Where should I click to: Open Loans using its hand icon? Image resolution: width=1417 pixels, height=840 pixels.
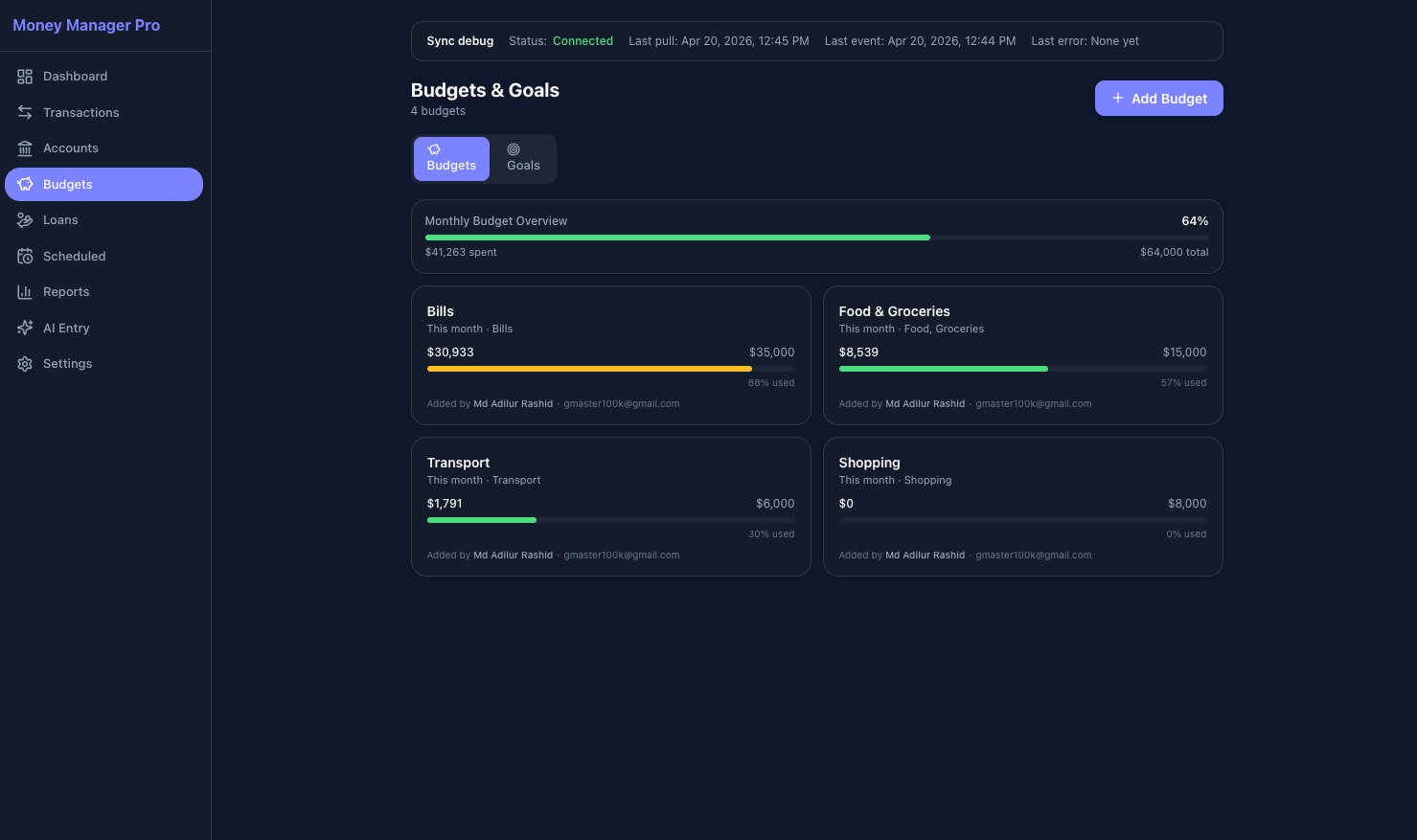tap(25, 220)
